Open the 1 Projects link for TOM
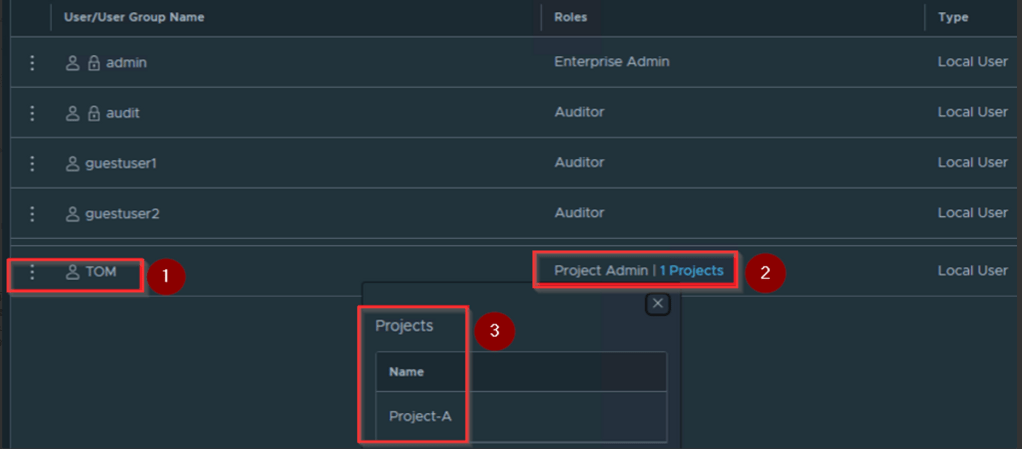The width and height of the screenshot is (1022, 449). point(691,271)
